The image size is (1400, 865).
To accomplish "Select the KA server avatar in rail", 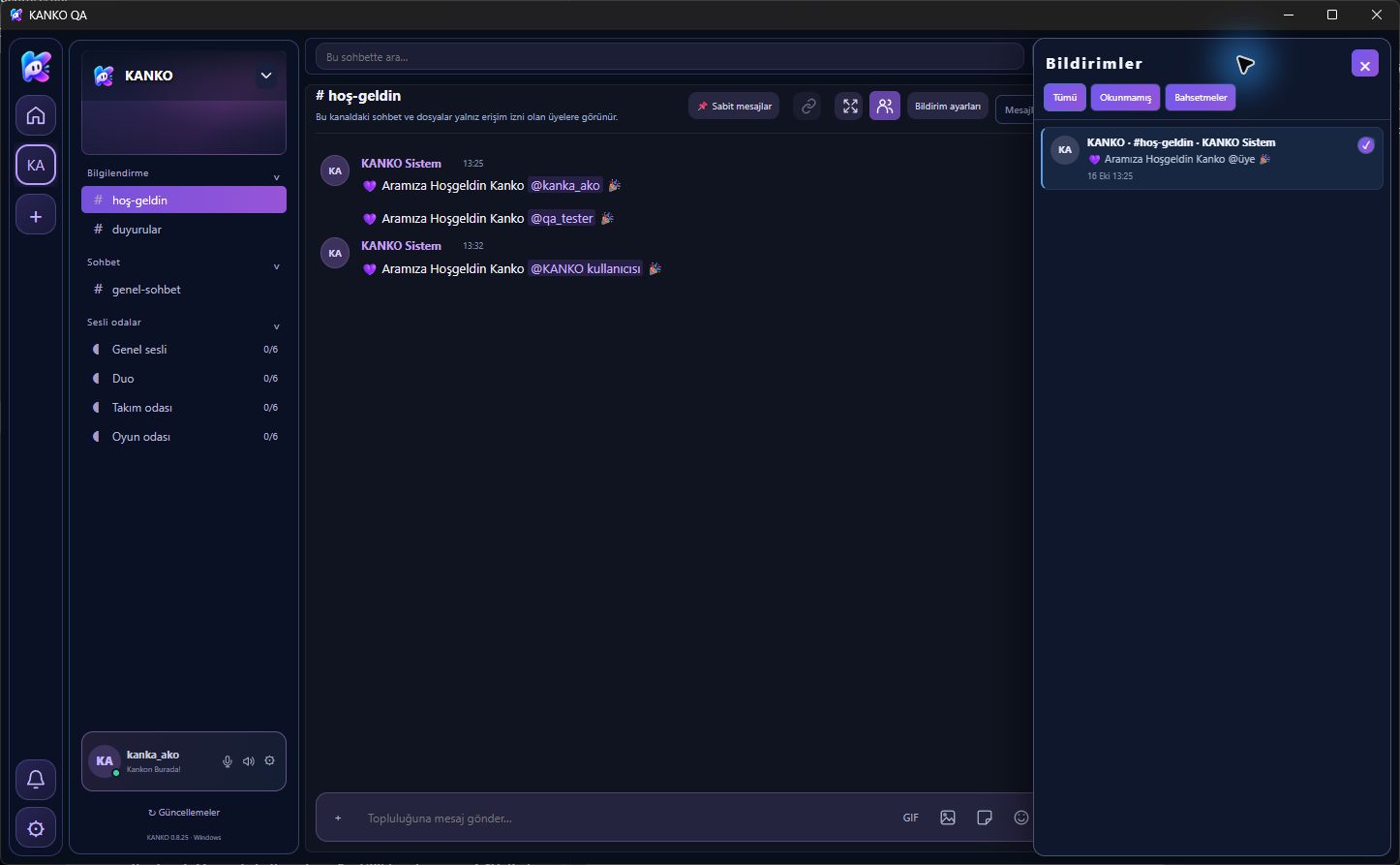I will pos(36,165).
